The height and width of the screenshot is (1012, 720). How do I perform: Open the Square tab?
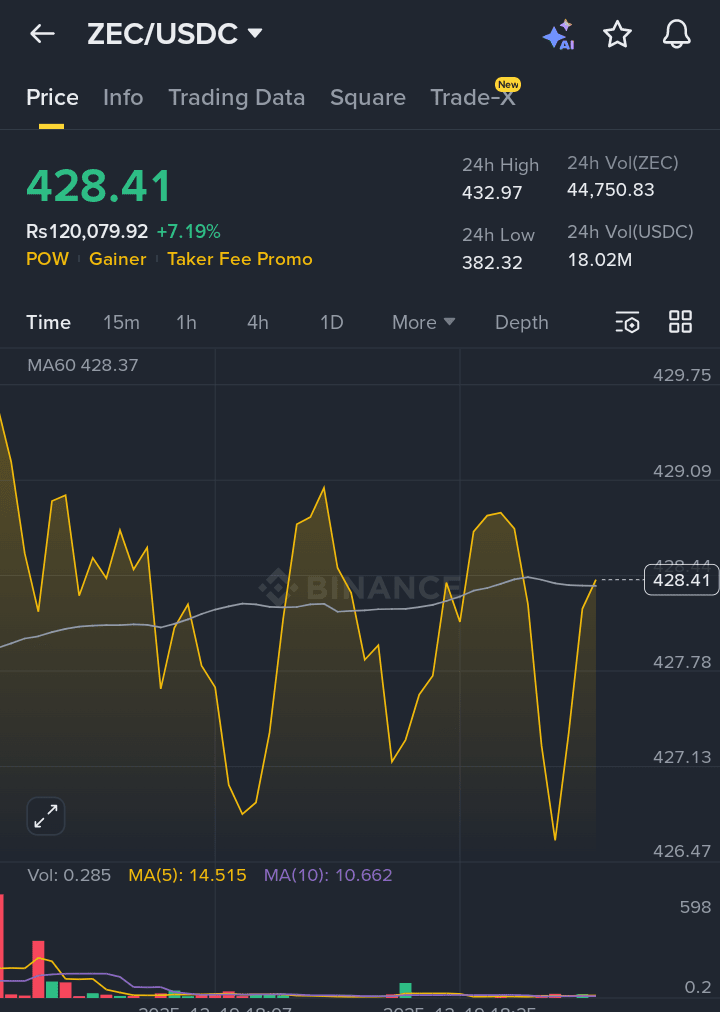(x=368, y=97)
